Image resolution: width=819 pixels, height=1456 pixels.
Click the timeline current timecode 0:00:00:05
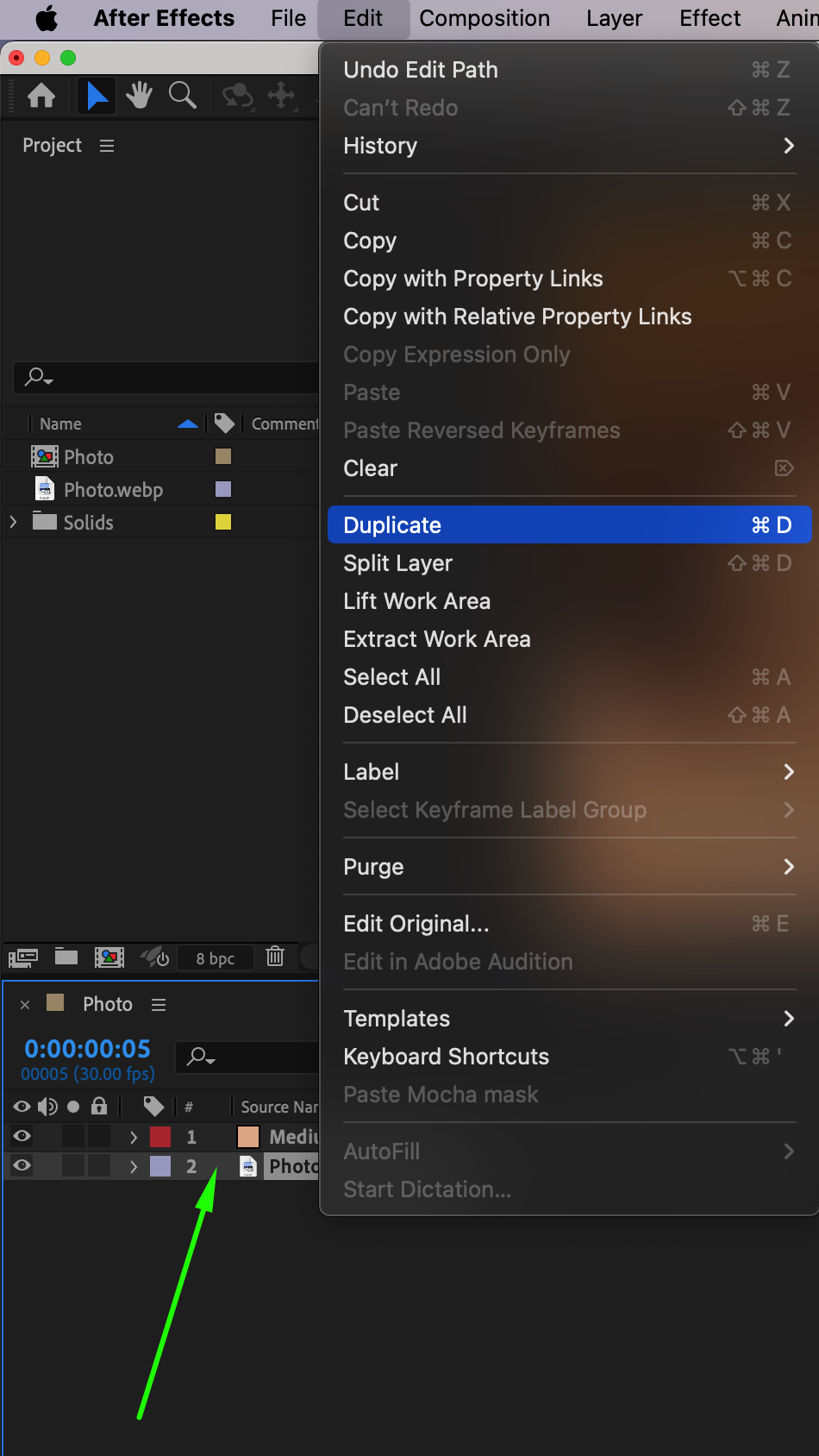click(88, 1049)
